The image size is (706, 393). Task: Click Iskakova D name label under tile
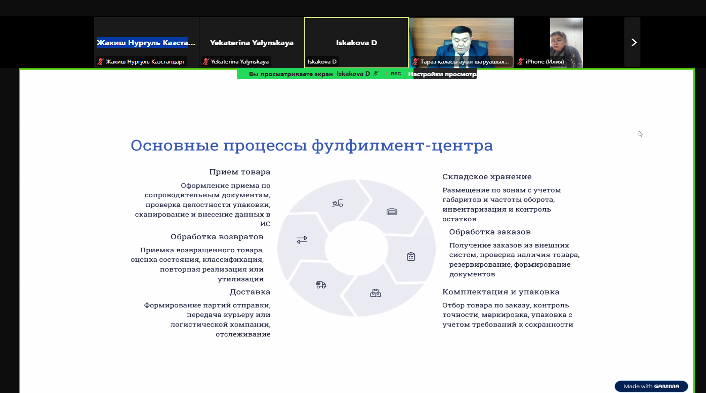(x=322, y=62)
